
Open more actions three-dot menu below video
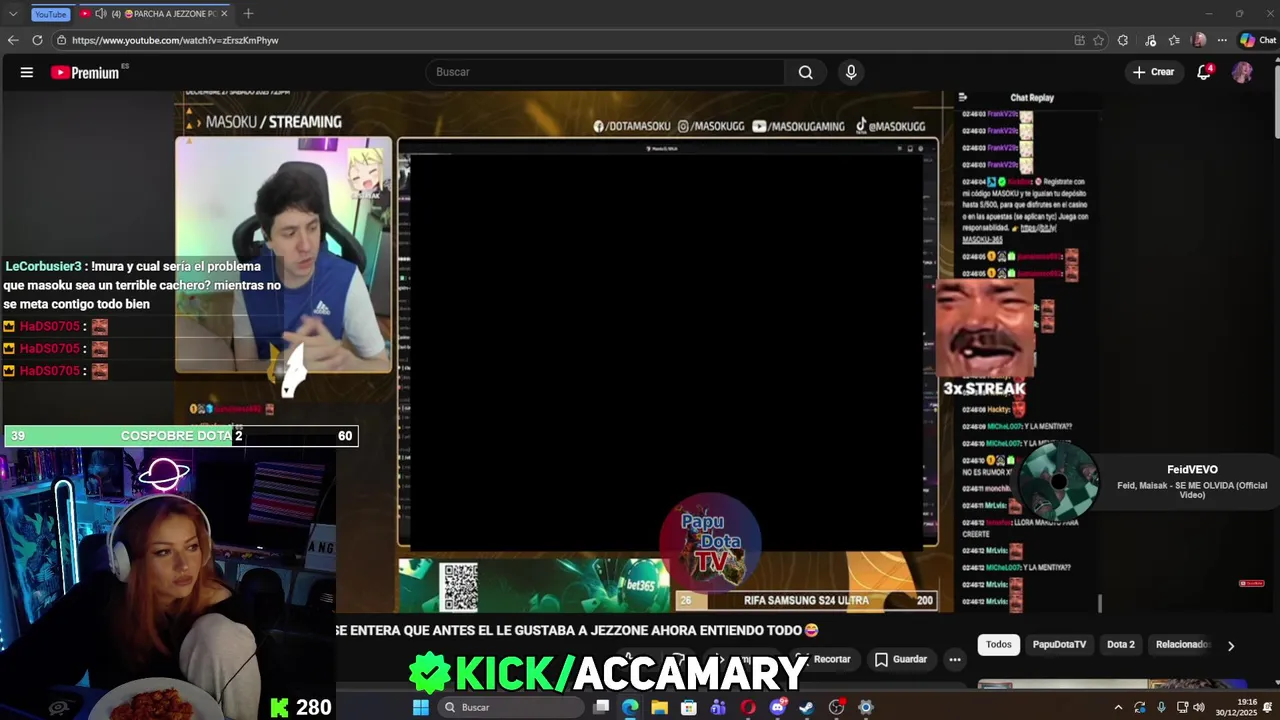point(955,659)
